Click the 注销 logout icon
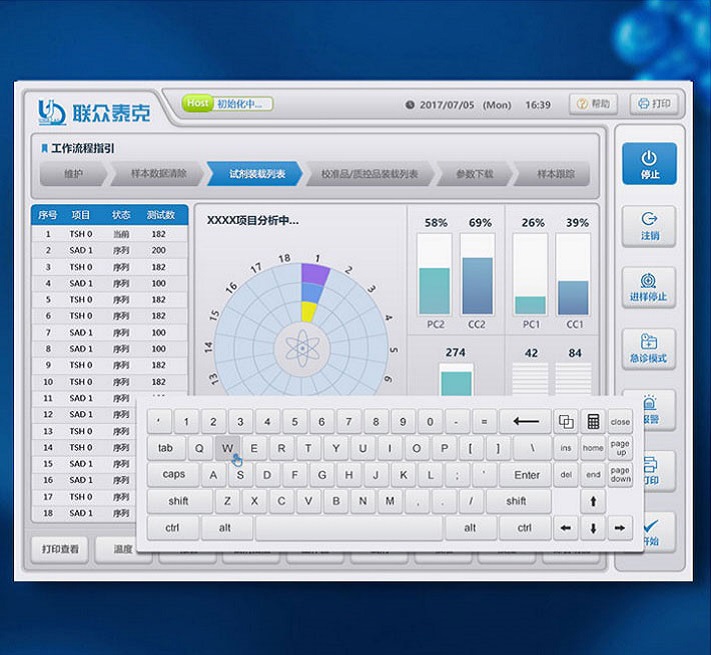This screenshot has width=711, height=655. pyautogui.click(x=649, y=225)
